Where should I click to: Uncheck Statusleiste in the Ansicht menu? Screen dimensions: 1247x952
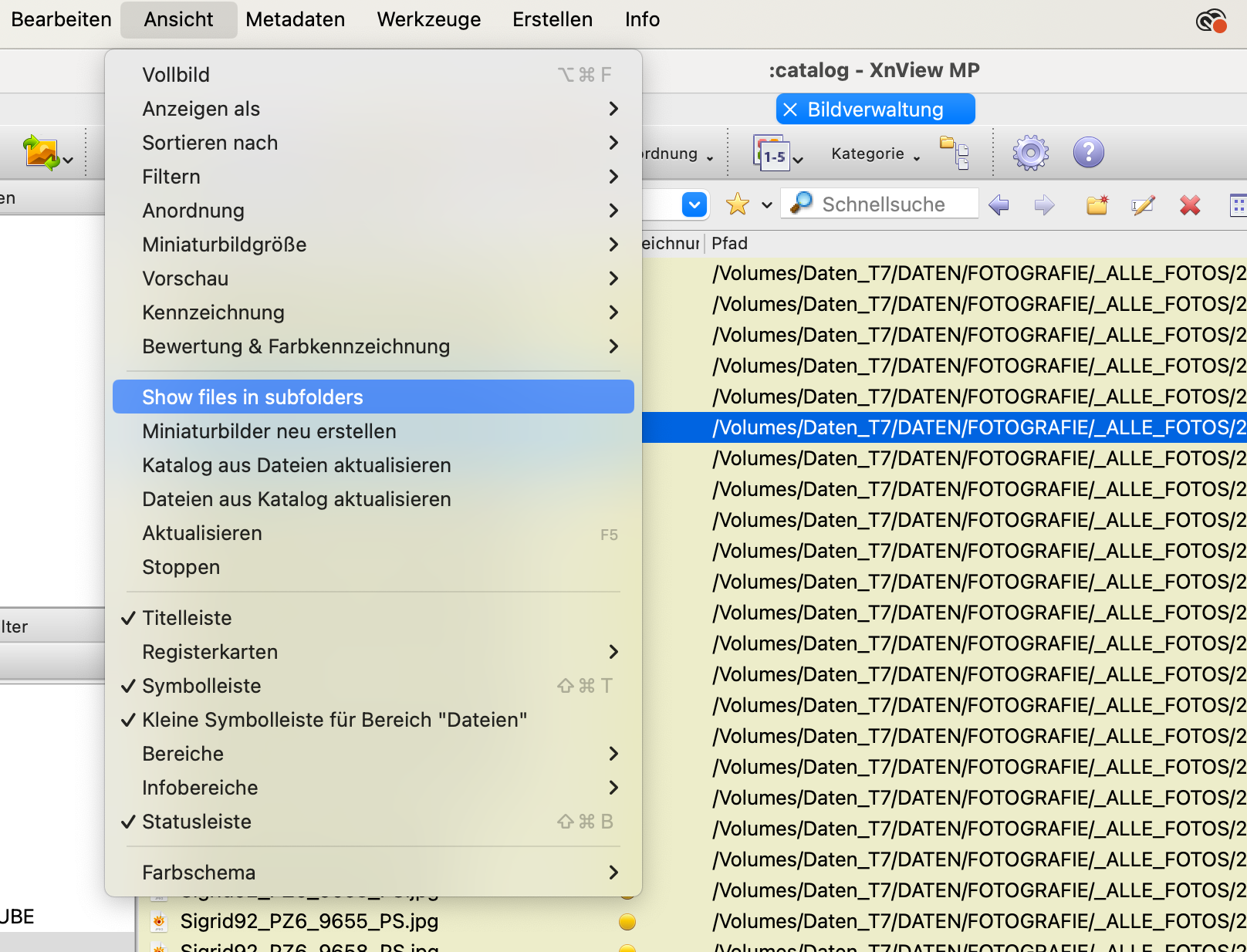tap(197, 822)
